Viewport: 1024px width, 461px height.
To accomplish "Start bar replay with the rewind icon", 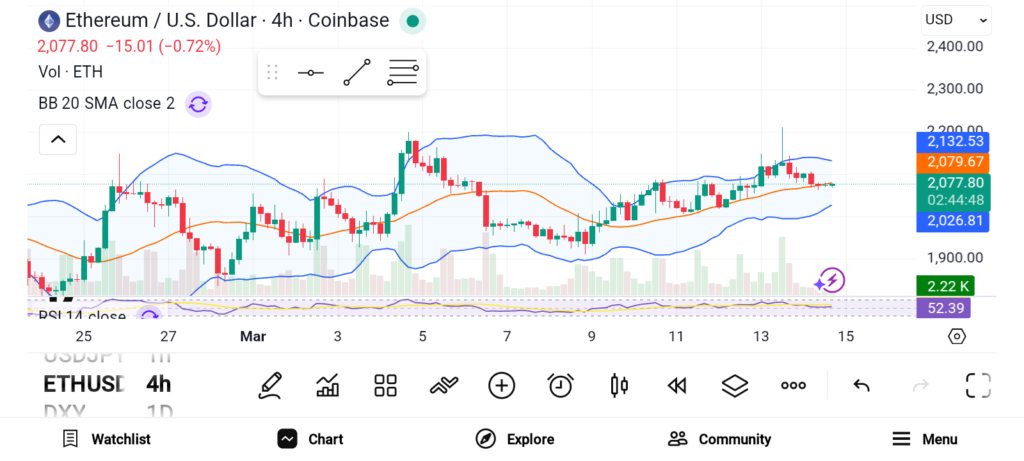I will point(677,385).
